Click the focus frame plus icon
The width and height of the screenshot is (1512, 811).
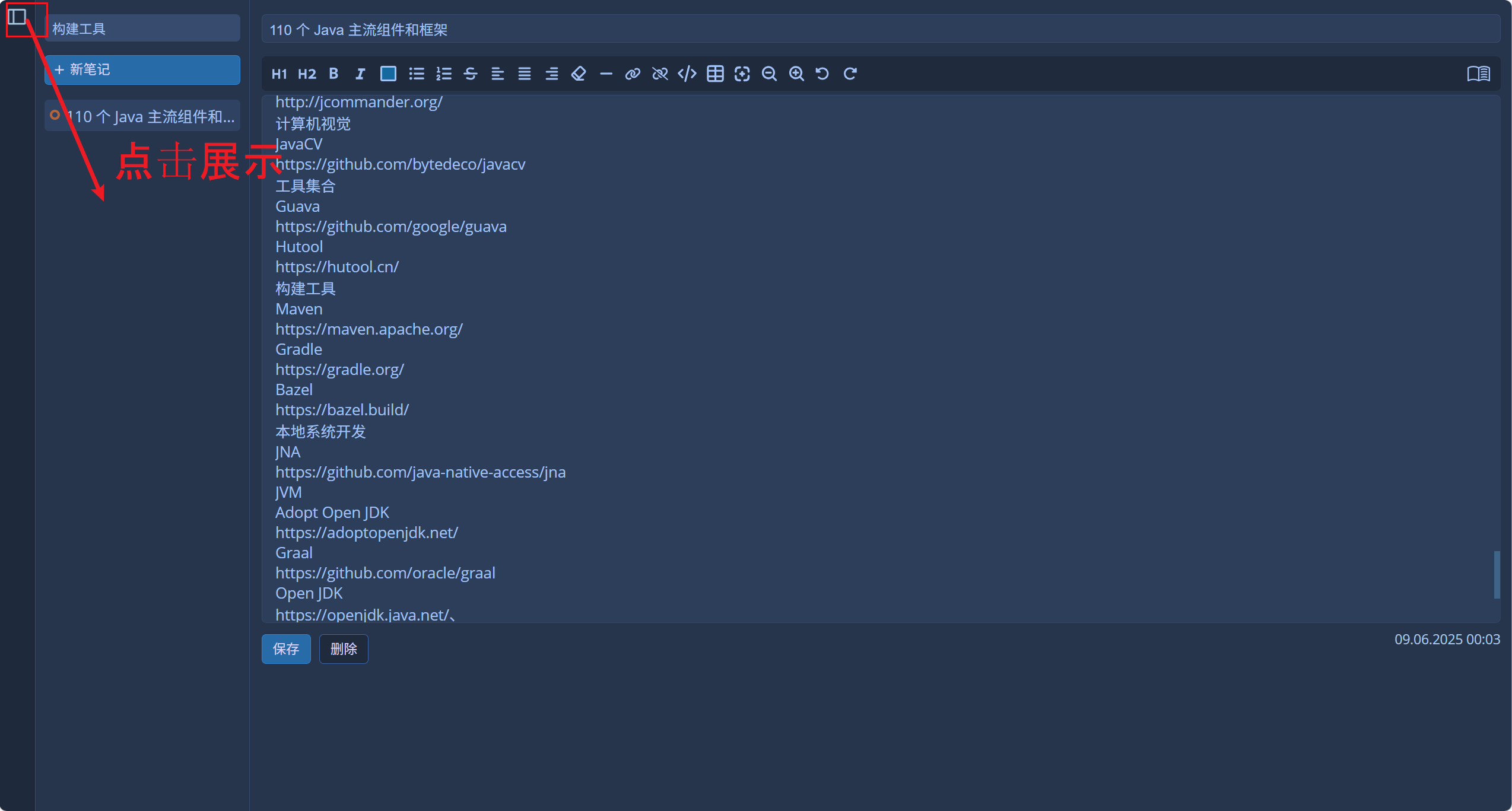742,74
